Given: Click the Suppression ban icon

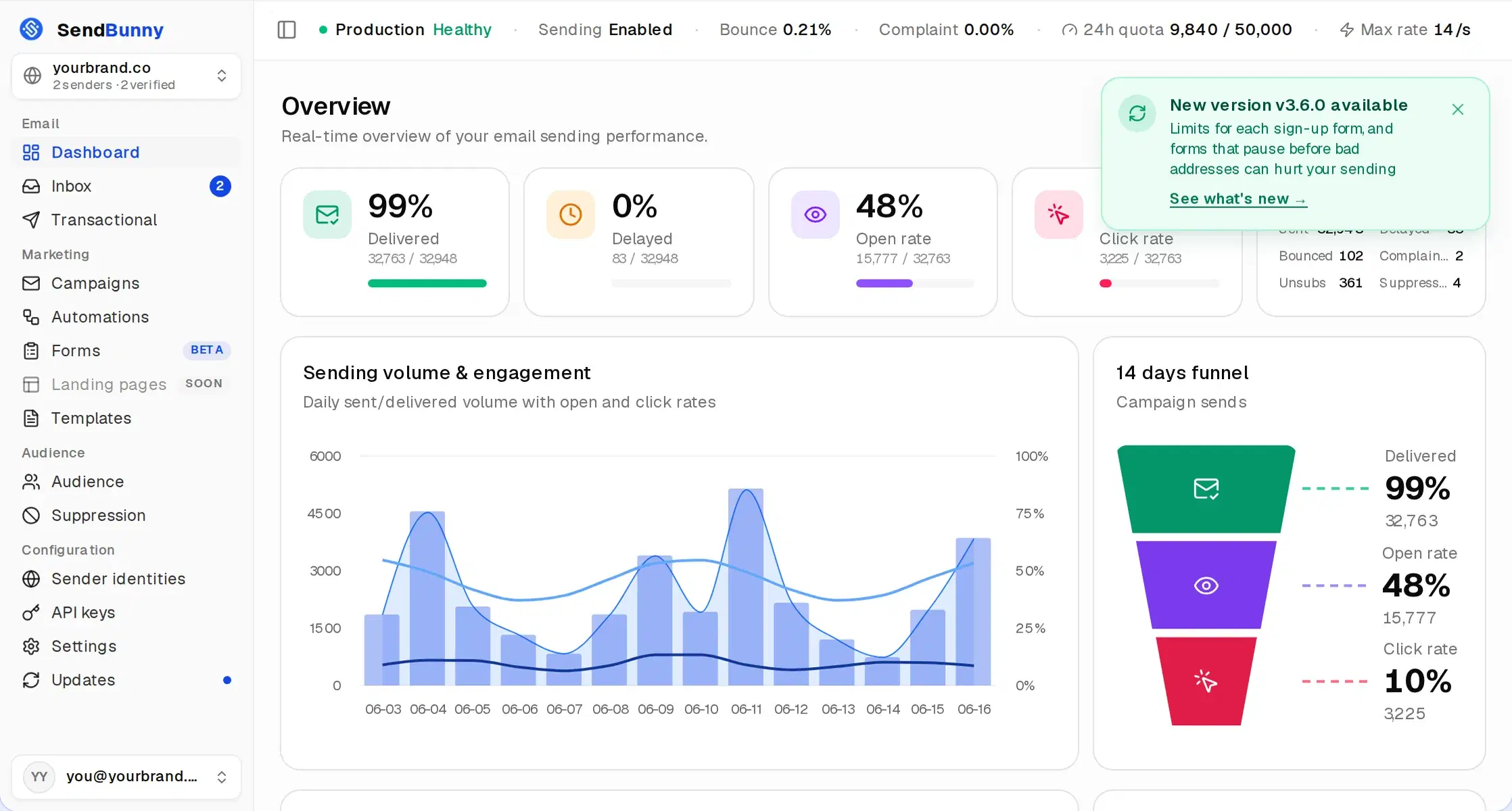Looking at the screenshot, I should [x=31, y=516].
